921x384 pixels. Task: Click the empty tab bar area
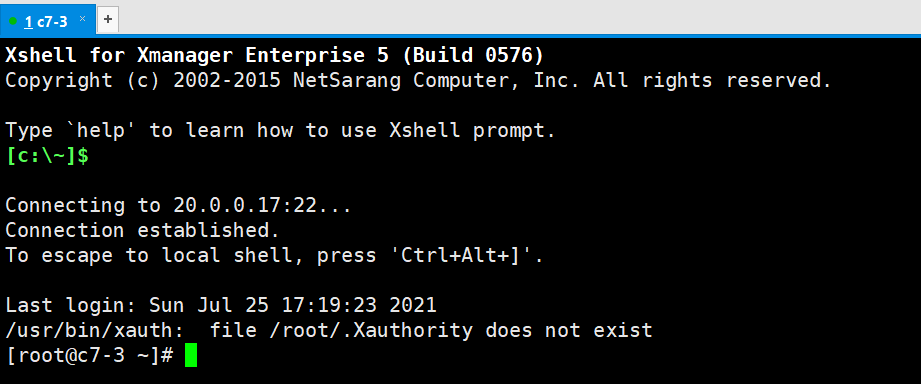tap(517, 19)
